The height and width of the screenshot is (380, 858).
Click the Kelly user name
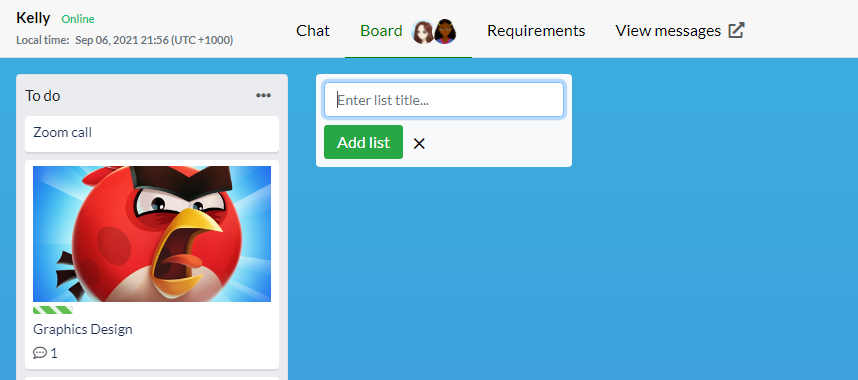point(33,18)
